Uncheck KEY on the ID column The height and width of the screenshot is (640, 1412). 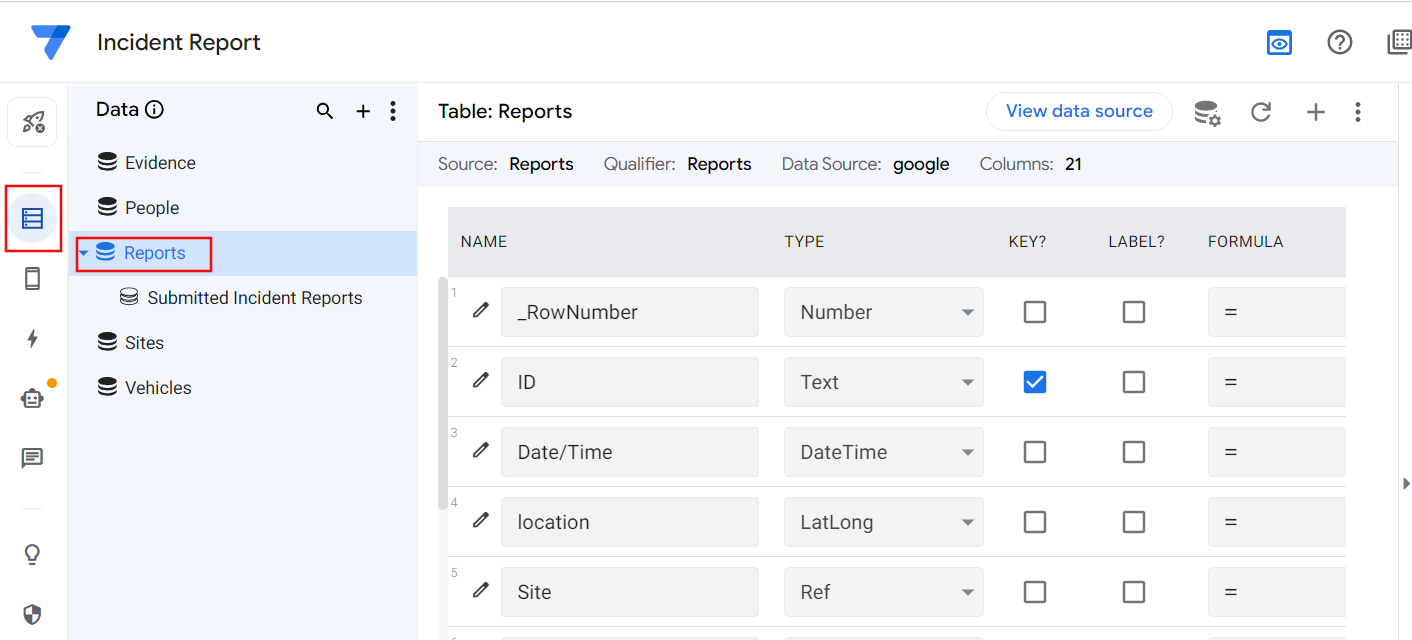(x=1034, y=381)
